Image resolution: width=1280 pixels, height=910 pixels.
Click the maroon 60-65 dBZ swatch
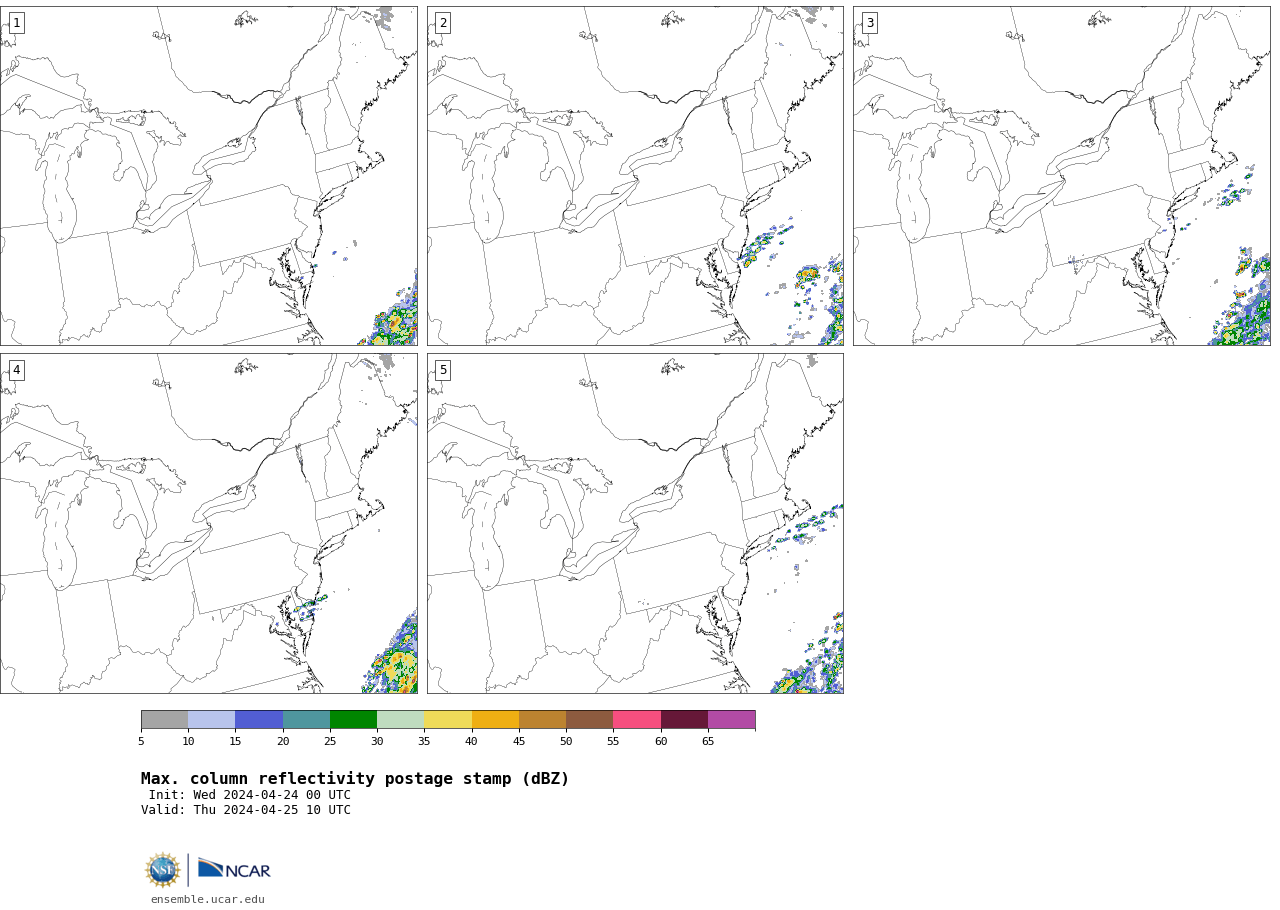(x=684, y=720)
